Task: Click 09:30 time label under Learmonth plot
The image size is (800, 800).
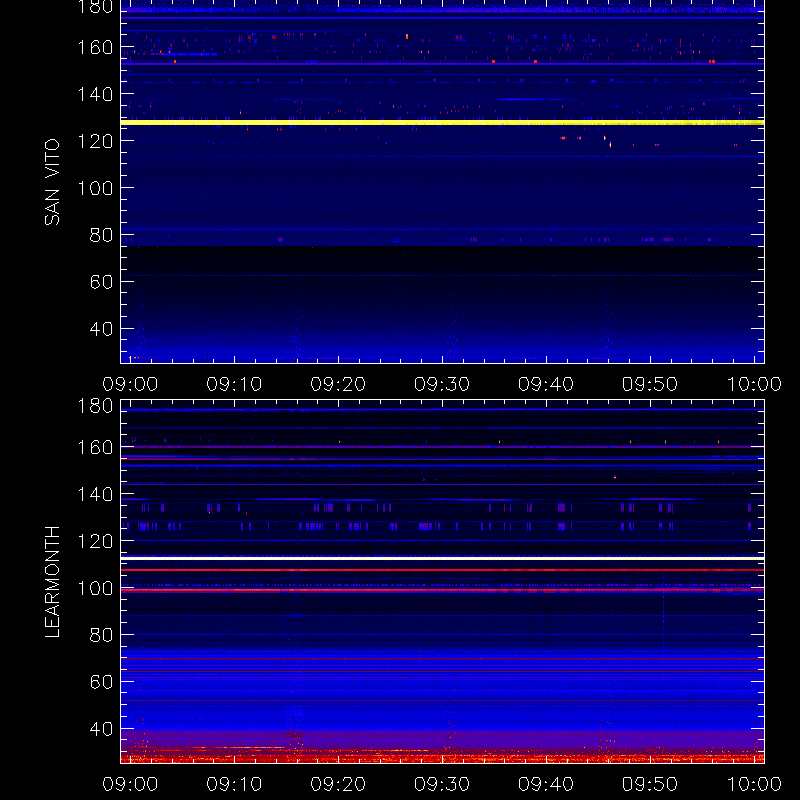Action: pyautogui.click(x=442, y=784)
